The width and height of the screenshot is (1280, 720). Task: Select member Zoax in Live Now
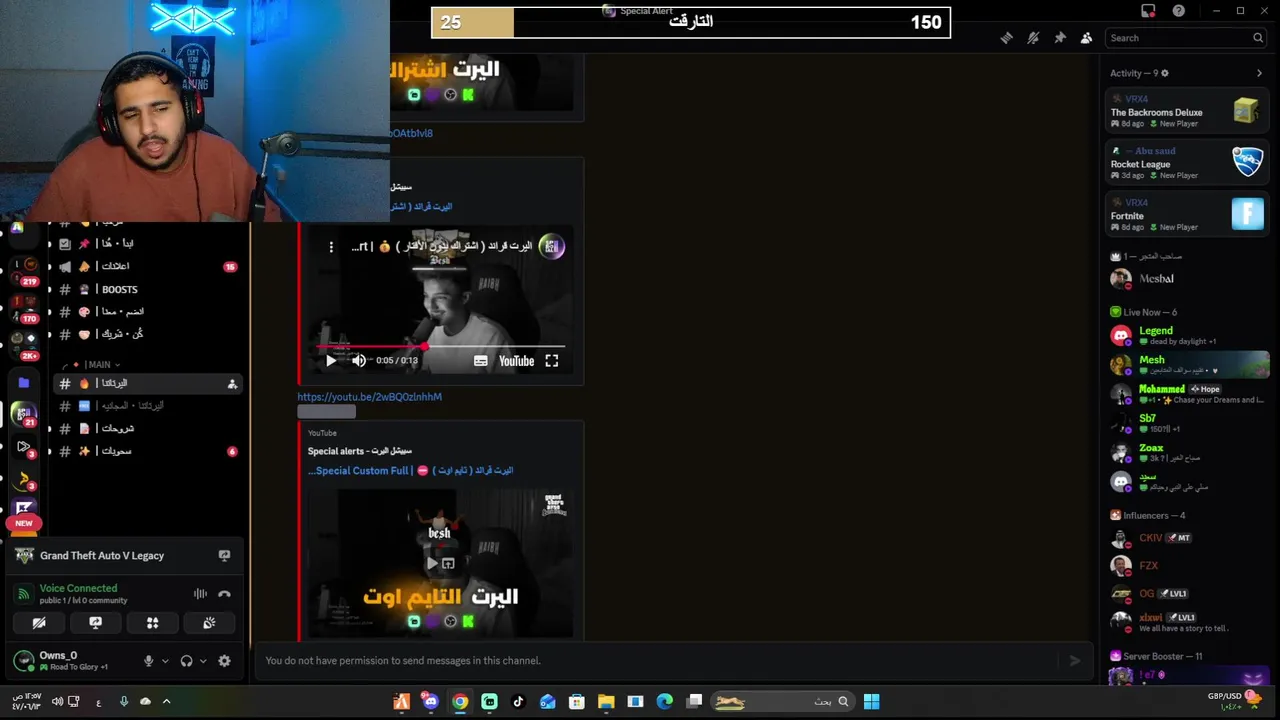(x=1187, y=453)
